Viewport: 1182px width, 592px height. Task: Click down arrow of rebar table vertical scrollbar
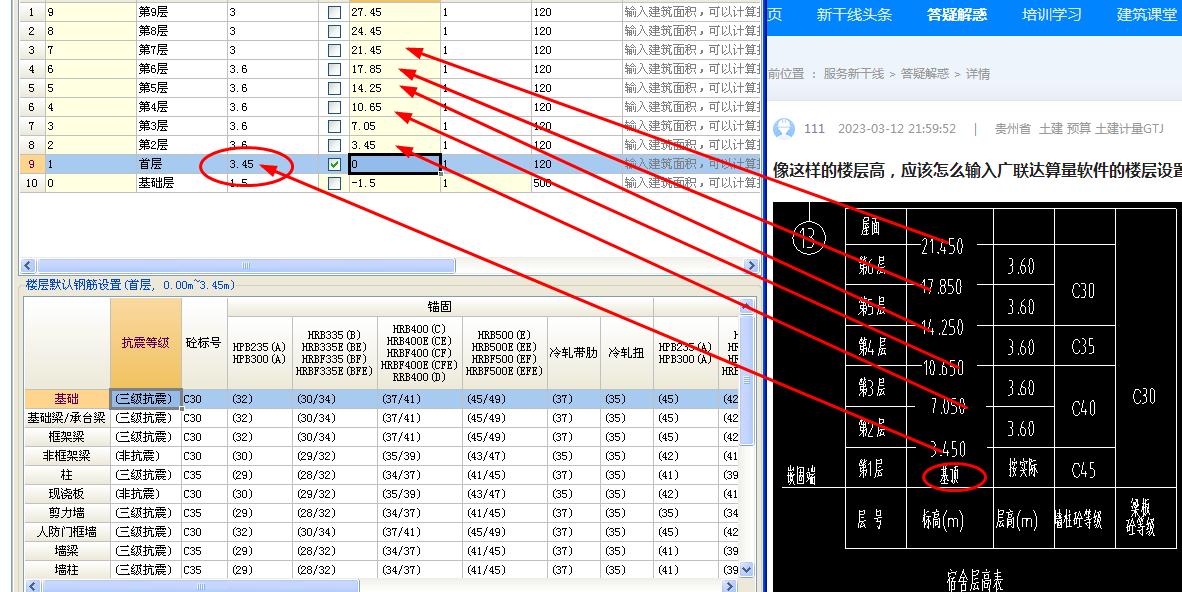pyautogui.click(x=747, y=570)
